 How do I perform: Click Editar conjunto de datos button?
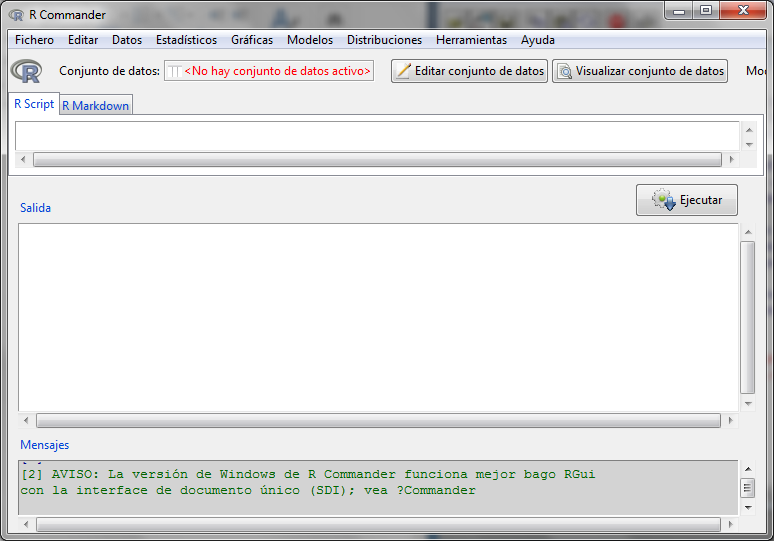pos(469,71)
